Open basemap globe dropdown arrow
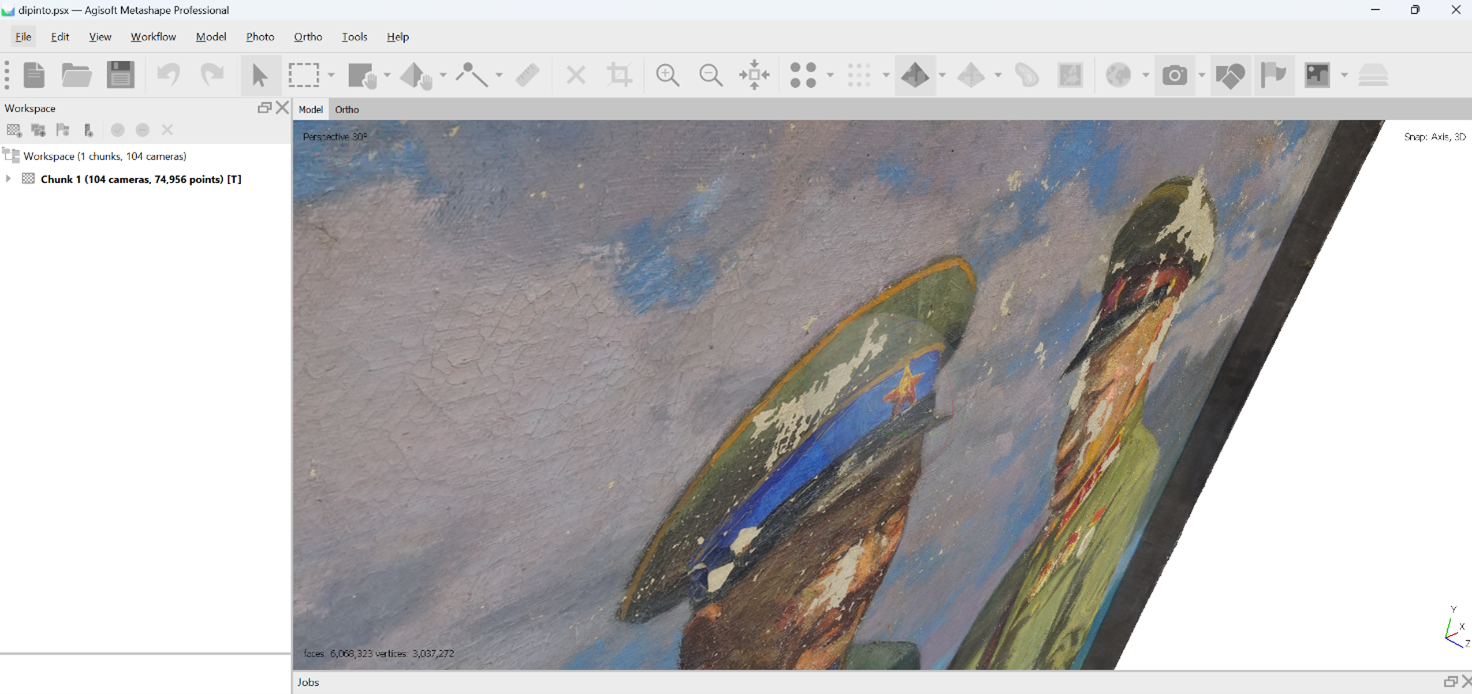This screenshot has height=694, width=1472. (x=1146, y=75)
